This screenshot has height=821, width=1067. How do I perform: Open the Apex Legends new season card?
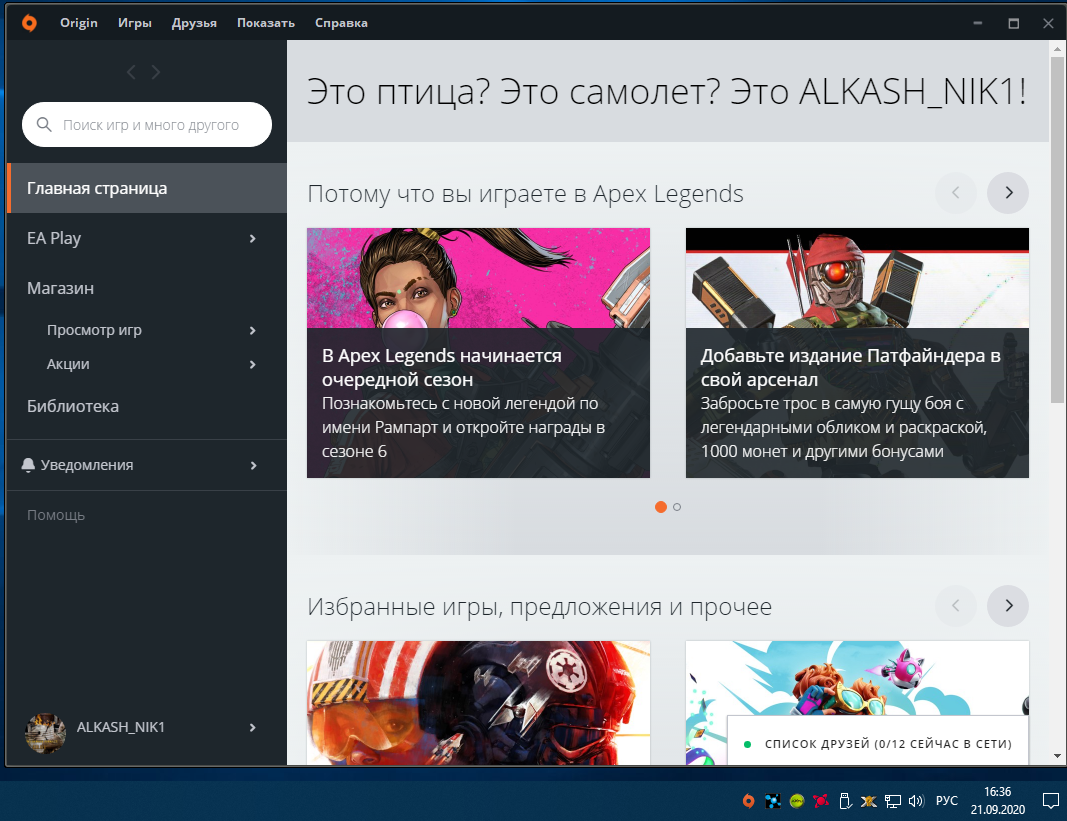click(x=478, y=353)
